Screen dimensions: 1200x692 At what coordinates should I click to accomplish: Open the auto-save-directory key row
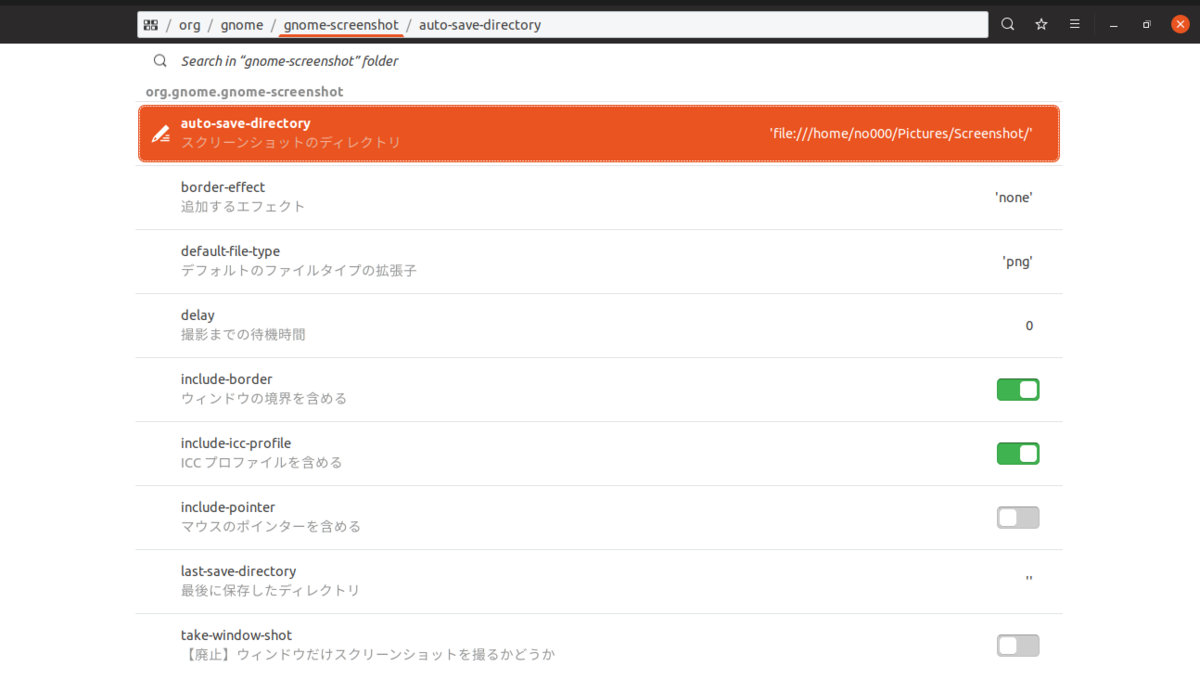click(x=599, y=134)
